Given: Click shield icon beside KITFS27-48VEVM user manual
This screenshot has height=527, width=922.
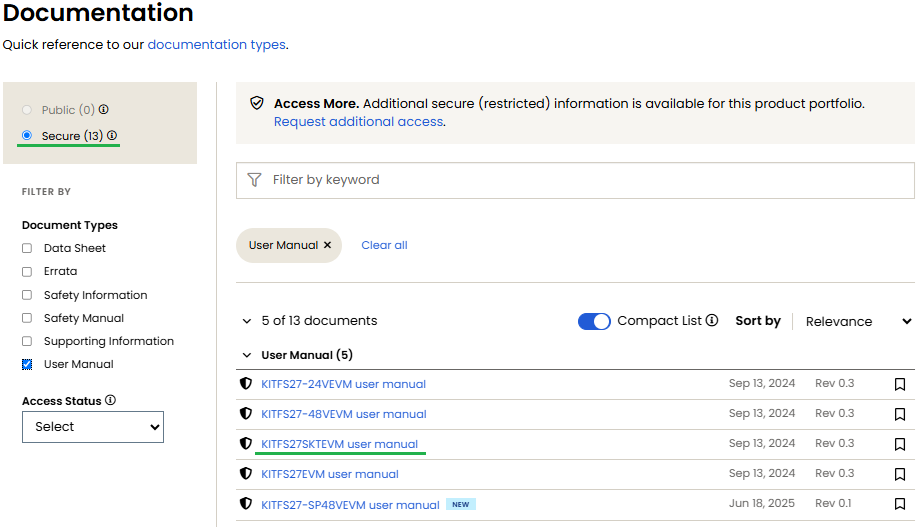Looking at the screenshot, I should [246, 413].
